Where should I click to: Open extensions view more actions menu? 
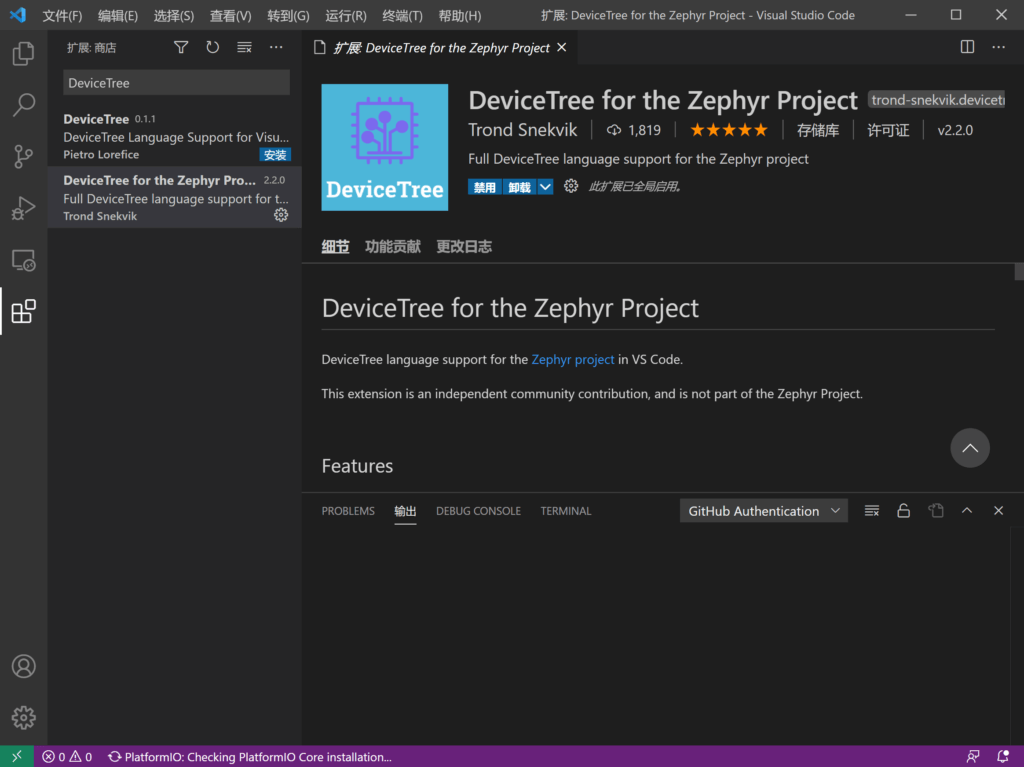276,47
